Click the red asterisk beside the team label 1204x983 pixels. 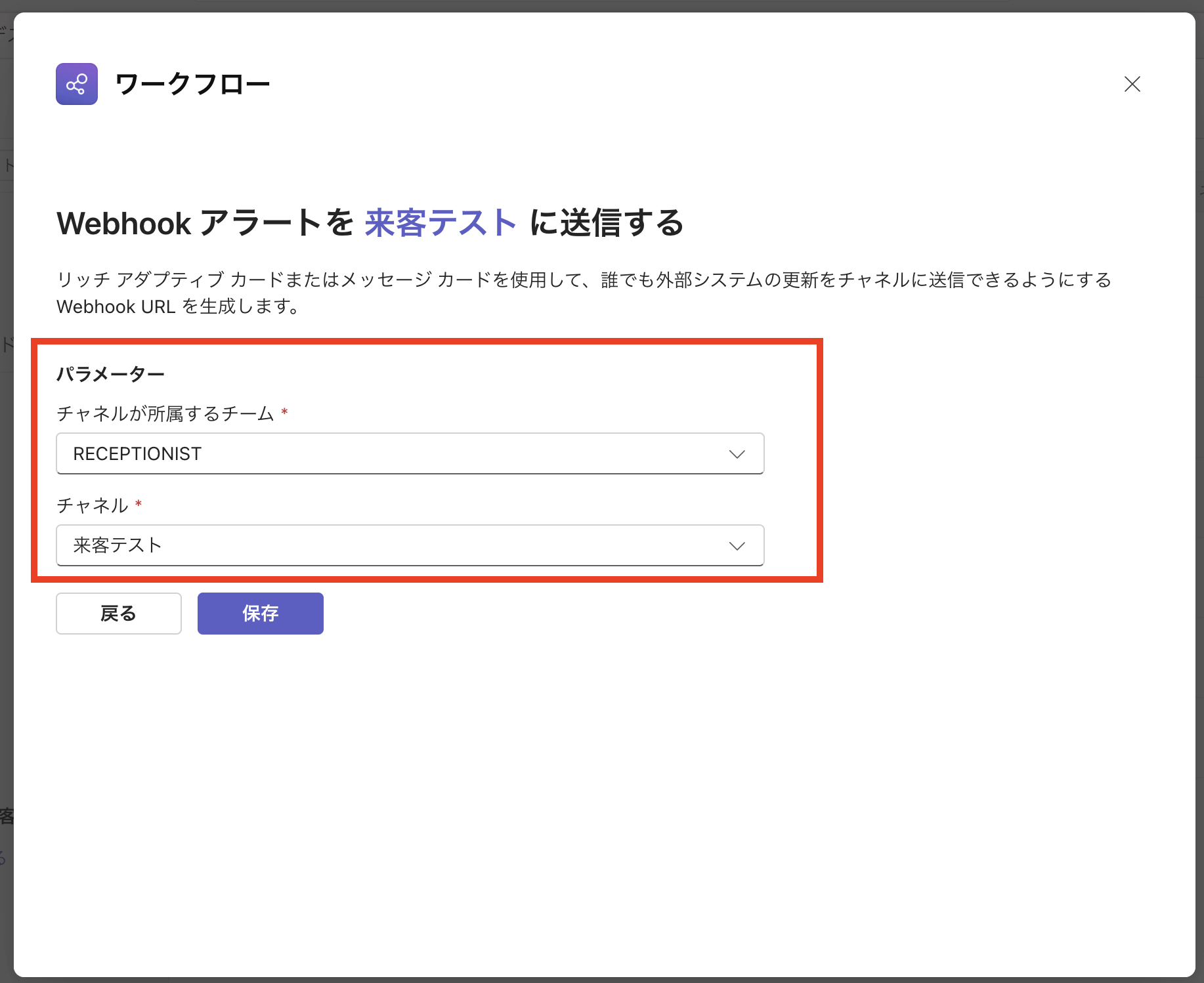(x=284, y=412)
